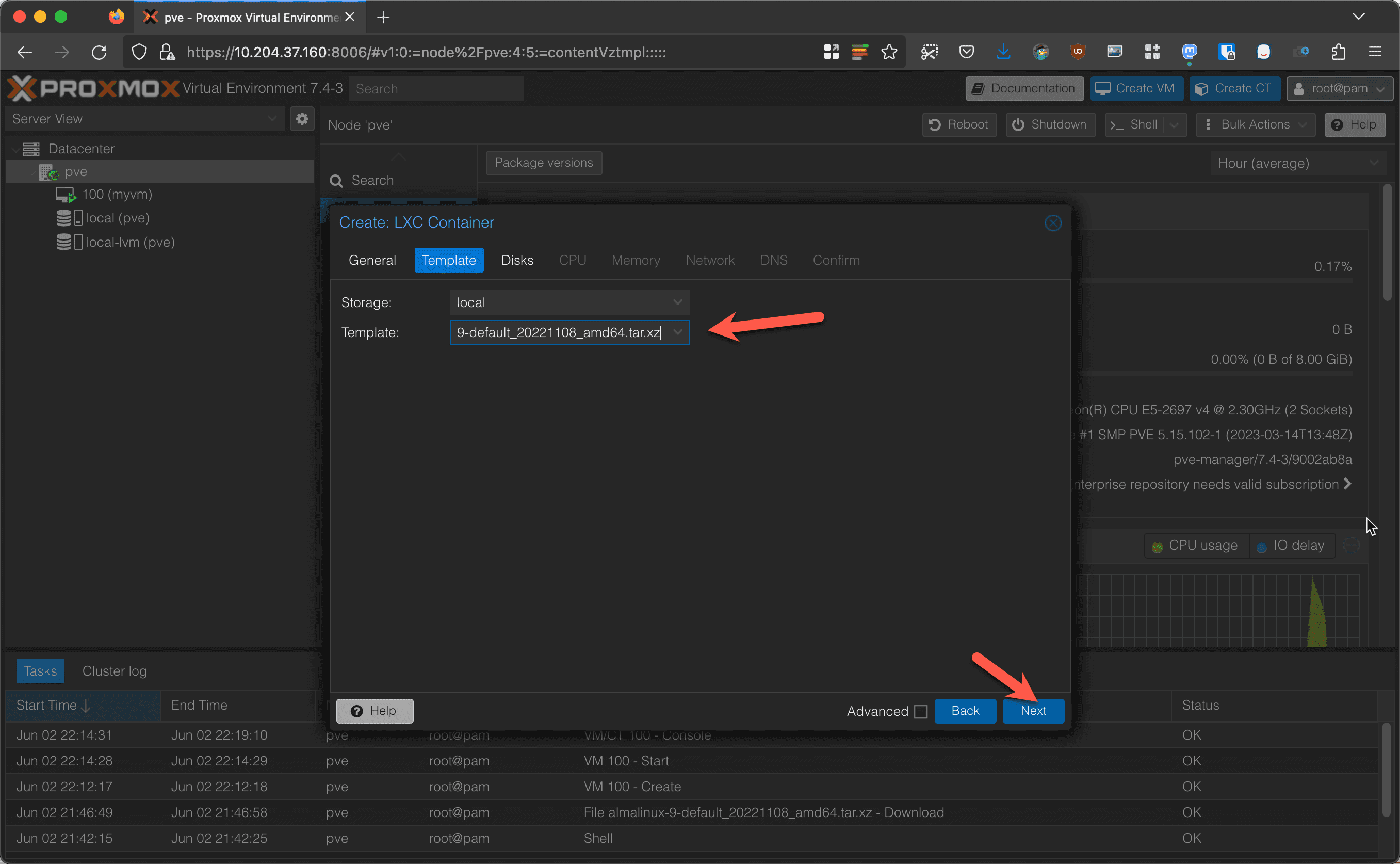Screen dimensions: 1400x864
Task: Open the Documentation button
Action: (x=1024, y=89)
